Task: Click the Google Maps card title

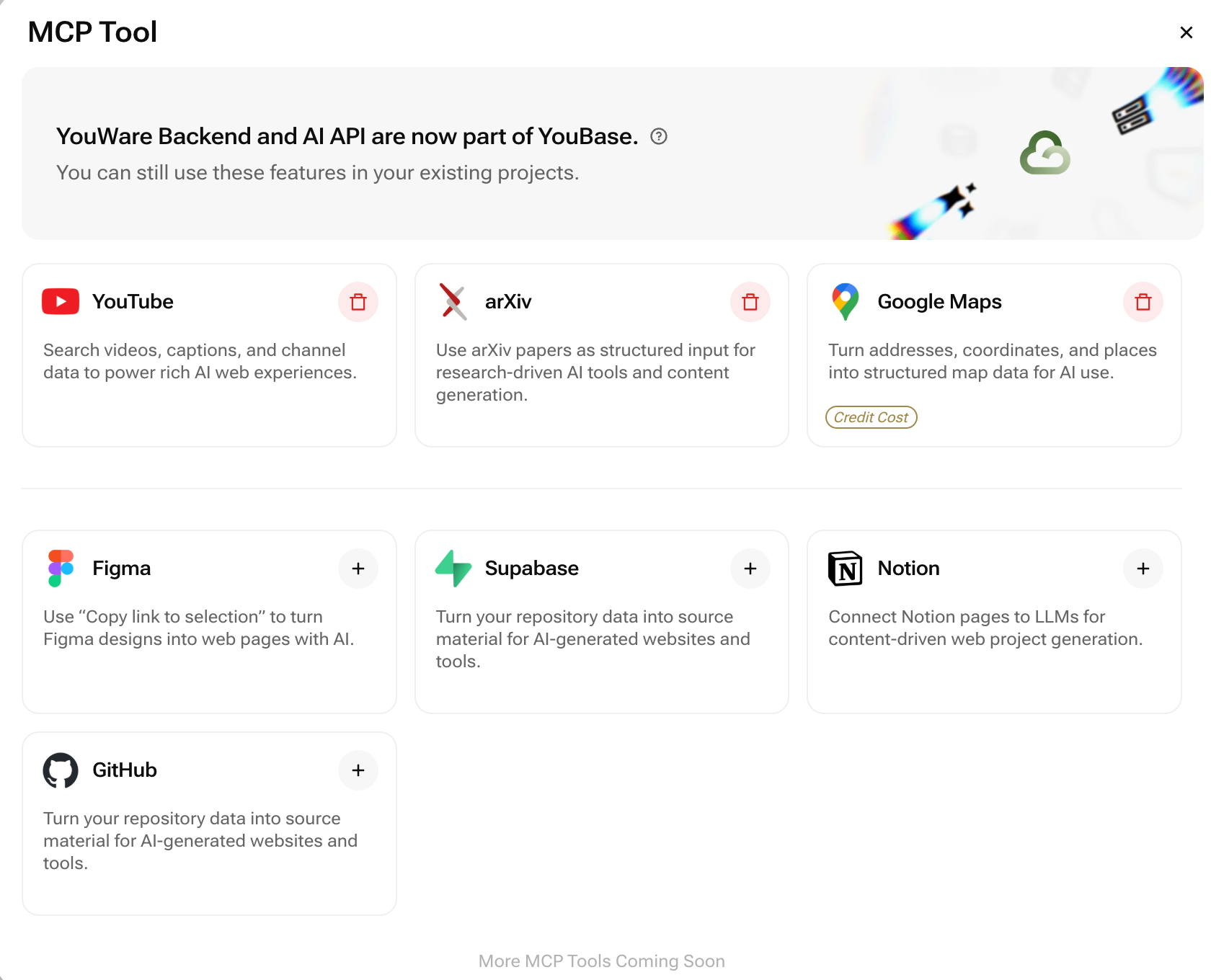Action: [x=940, y=302]
